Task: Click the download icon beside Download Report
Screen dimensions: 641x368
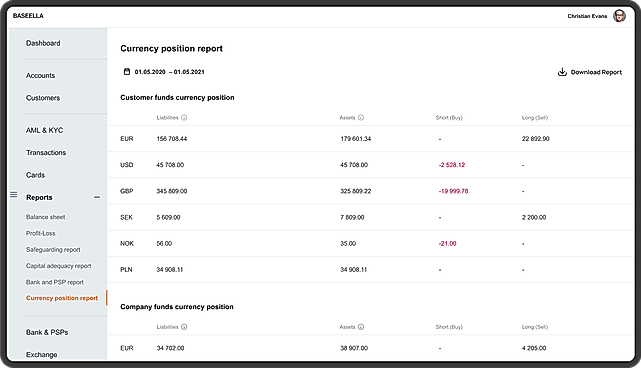Action: click(562, 72)
